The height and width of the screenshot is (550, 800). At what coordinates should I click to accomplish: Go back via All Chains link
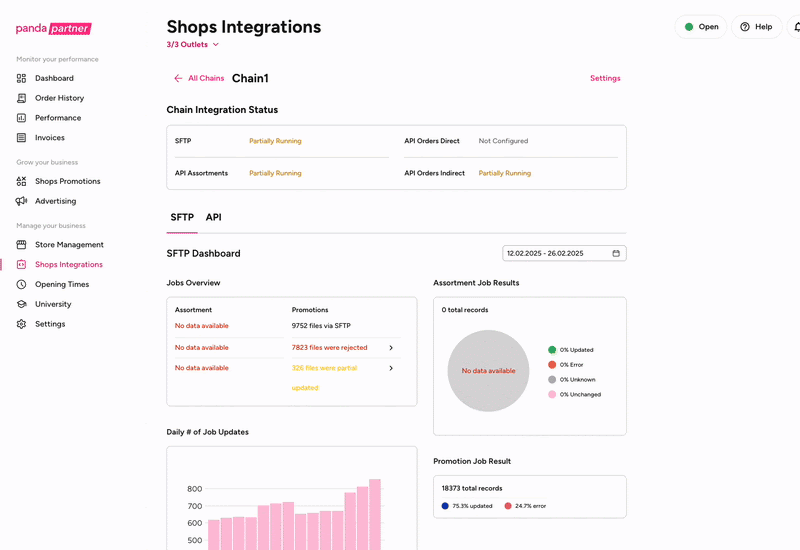(199, 78)
